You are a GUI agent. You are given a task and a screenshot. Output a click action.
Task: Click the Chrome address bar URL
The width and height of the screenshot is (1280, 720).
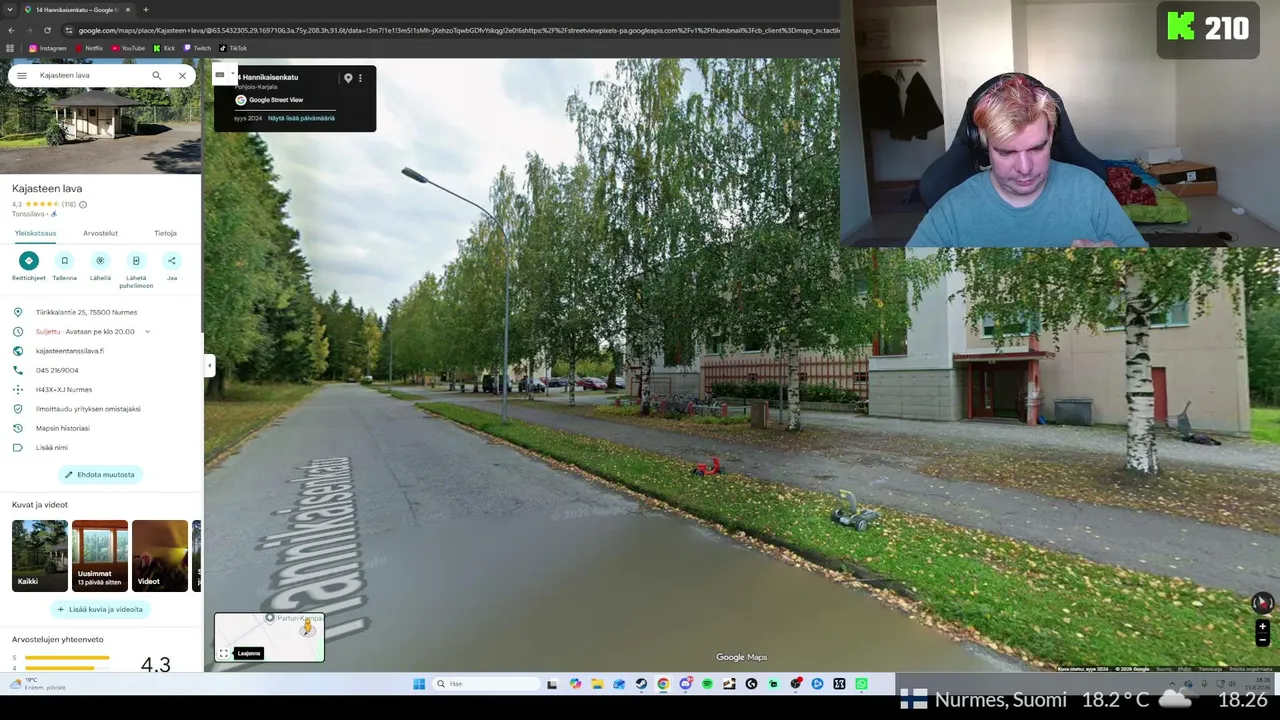458,30
